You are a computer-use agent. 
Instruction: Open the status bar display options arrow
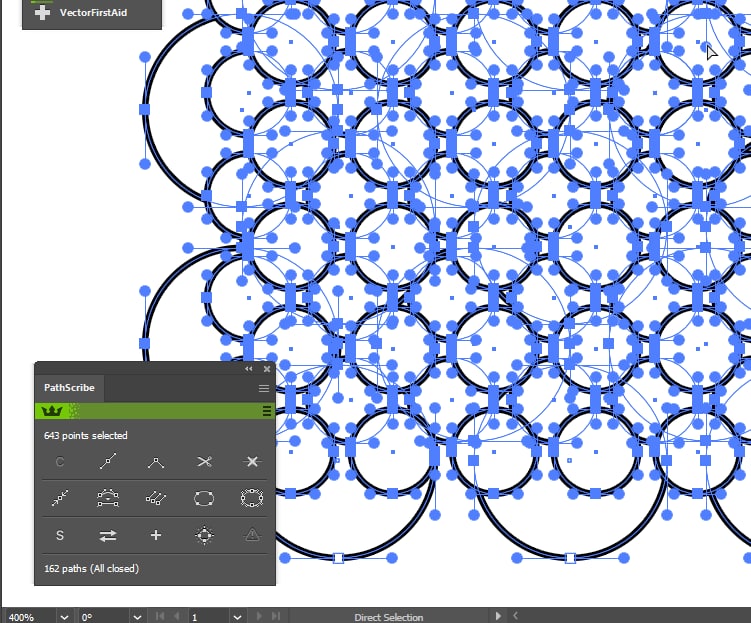tap(498, 616)
